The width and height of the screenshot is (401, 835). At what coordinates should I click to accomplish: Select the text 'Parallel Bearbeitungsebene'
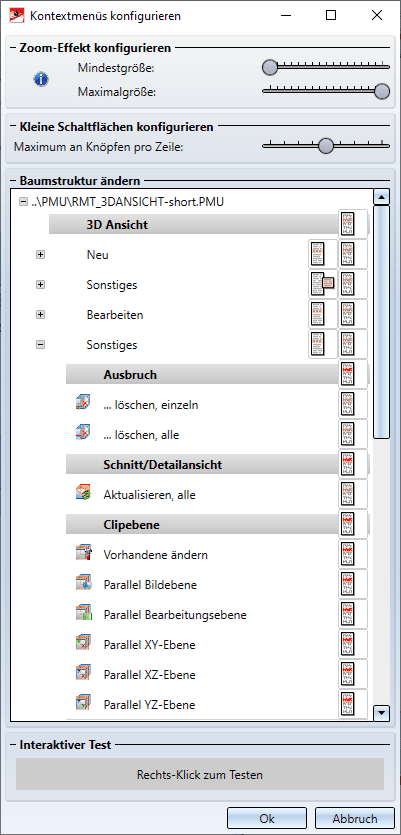tap(175, 615)
